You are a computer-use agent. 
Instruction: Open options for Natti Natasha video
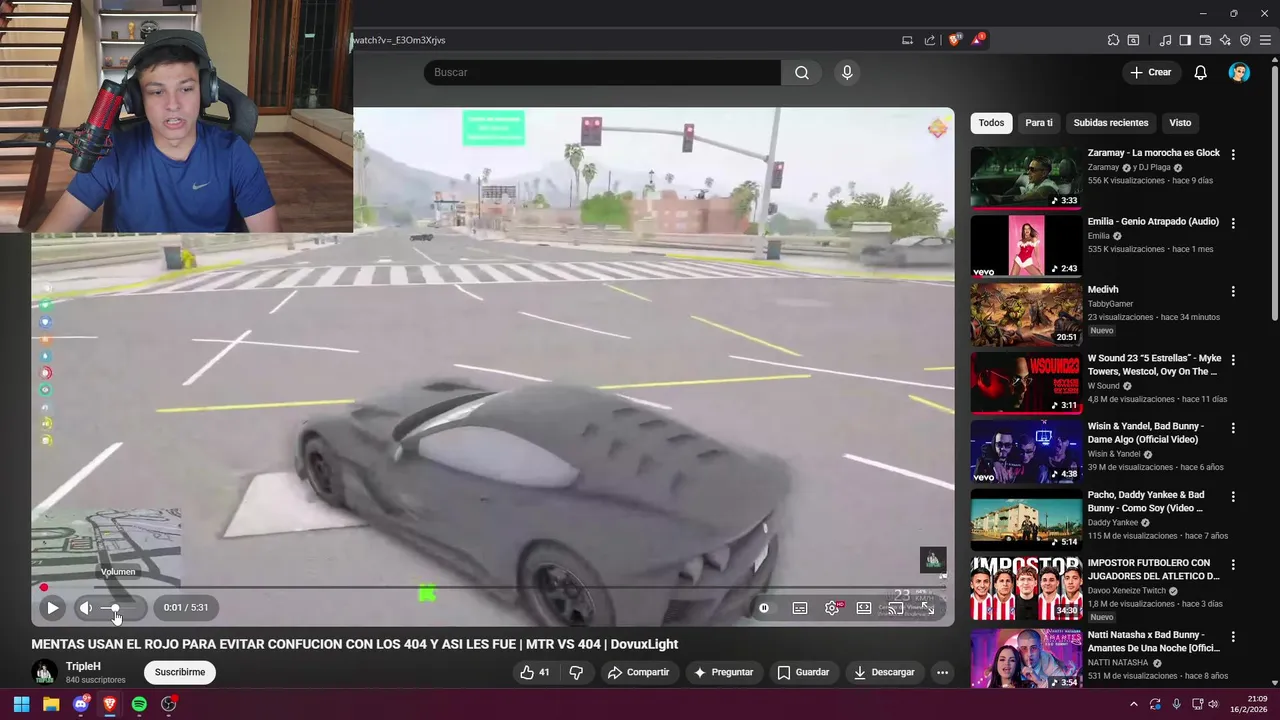1233,637
